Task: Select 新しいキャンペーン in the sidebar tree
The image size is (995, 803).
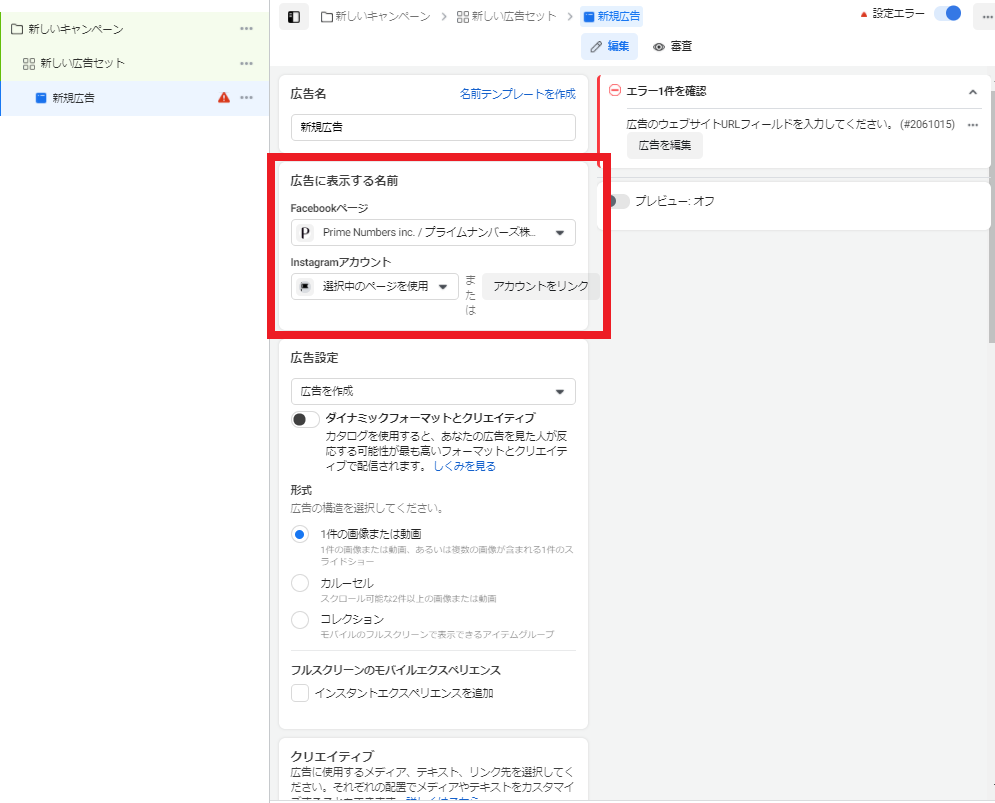Action: point(76,29)
